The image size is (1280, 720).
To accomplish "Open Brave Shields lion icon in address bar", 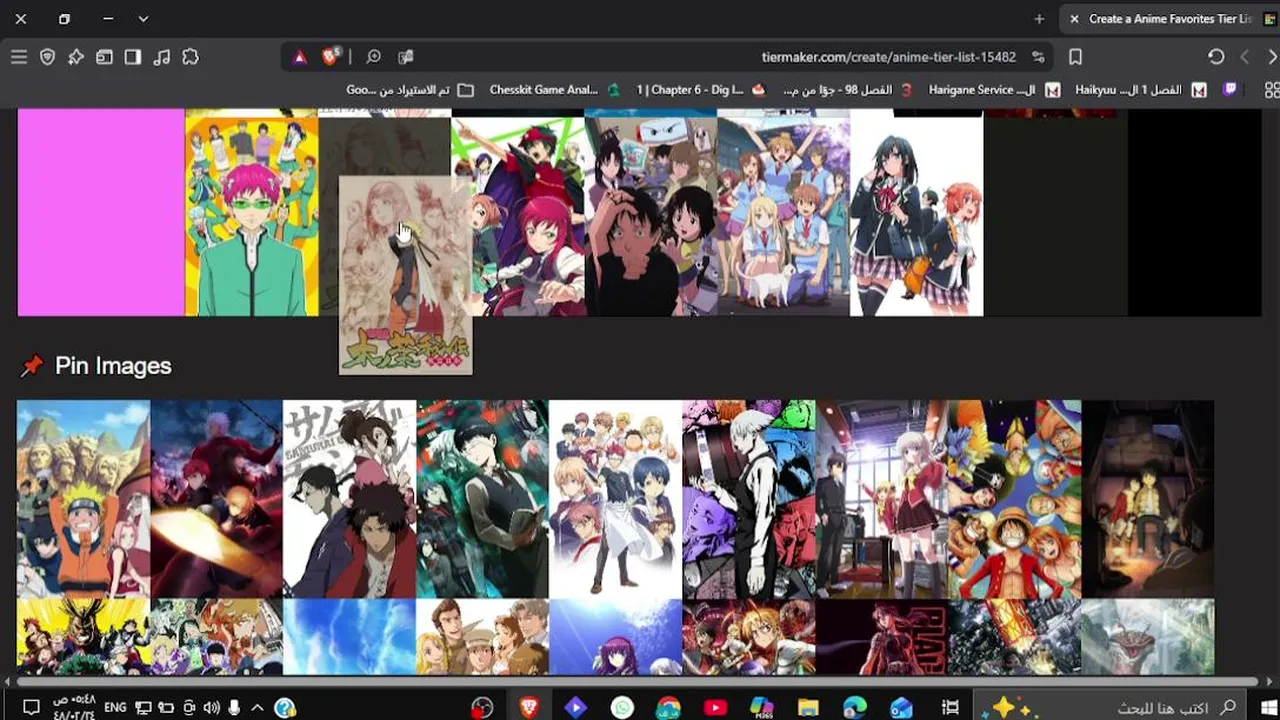I will pyautogui.click(x=330, y=57).
